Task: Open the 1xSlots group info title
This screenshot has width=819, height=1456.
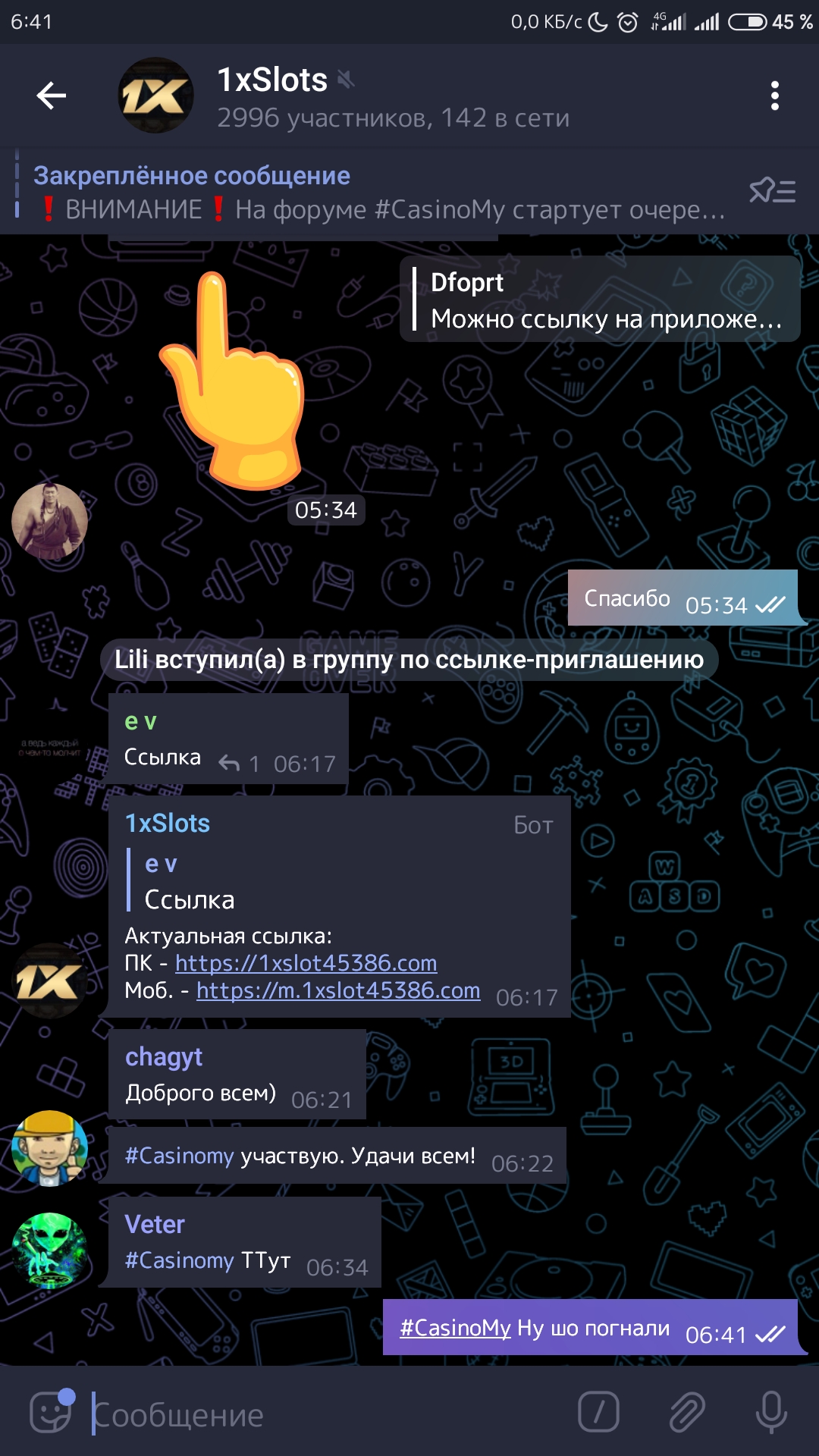Action: [272, 80]
